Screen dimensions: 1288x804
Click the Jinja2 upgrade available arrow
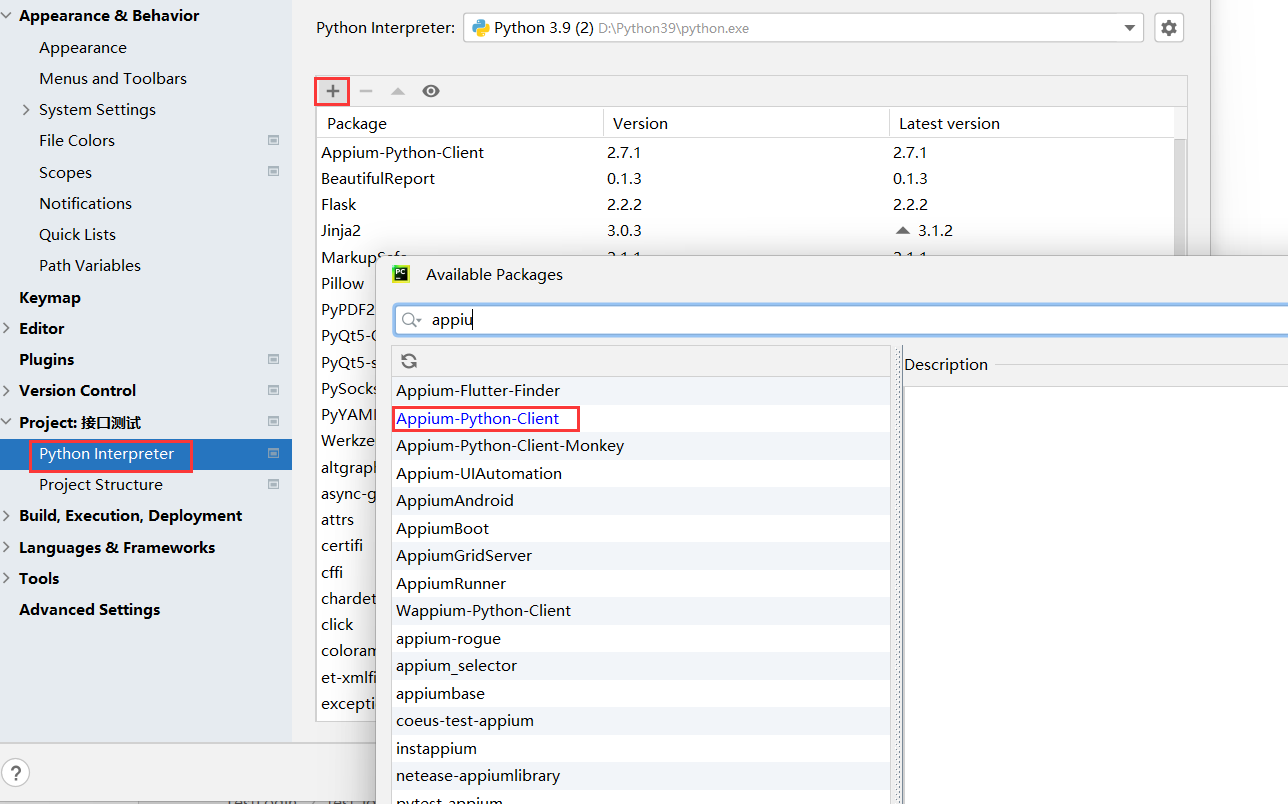[x=903, y=231]
